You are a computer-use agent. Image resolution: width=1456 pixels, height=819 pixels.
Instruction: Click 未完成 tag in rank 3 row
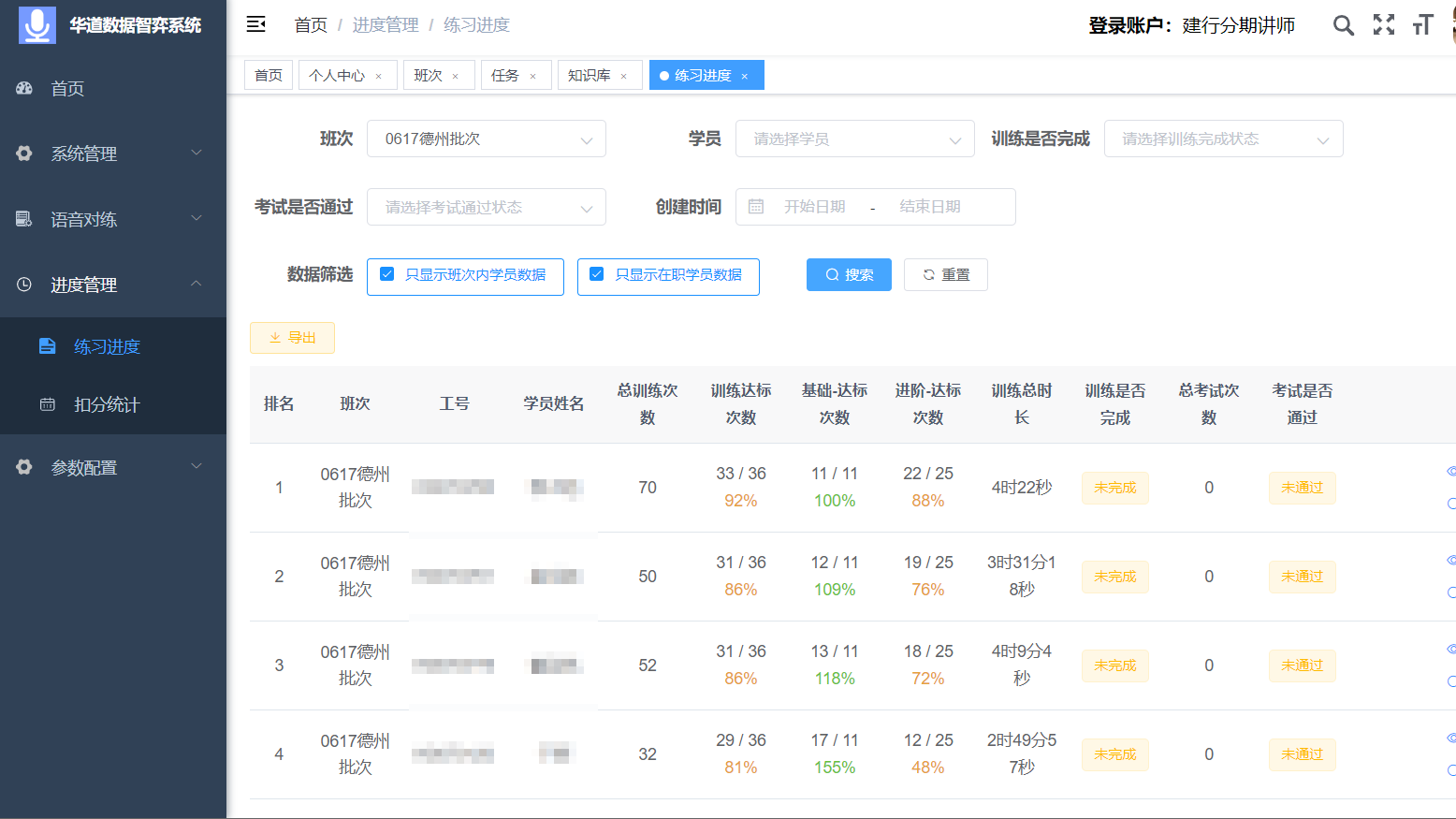(x=1114, y=665)
